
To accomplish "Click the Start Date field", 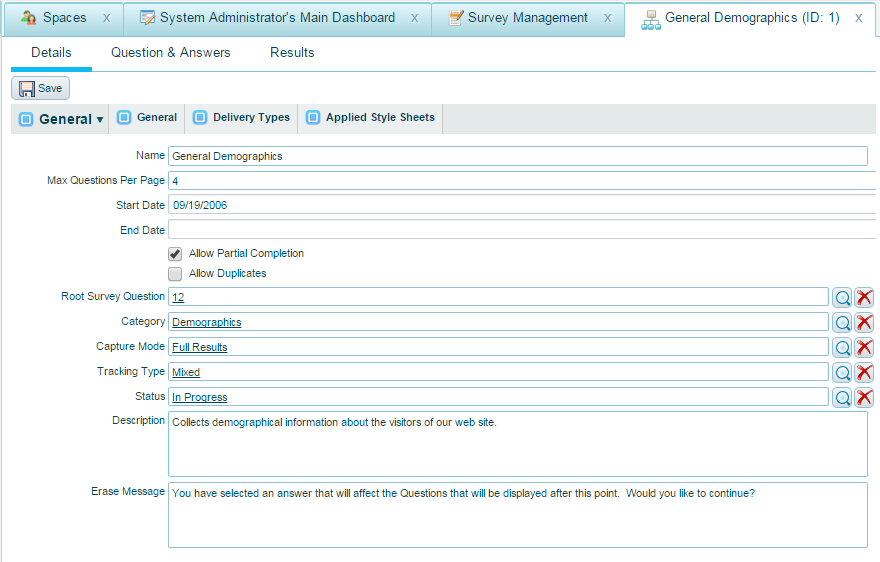I will 522,205.
